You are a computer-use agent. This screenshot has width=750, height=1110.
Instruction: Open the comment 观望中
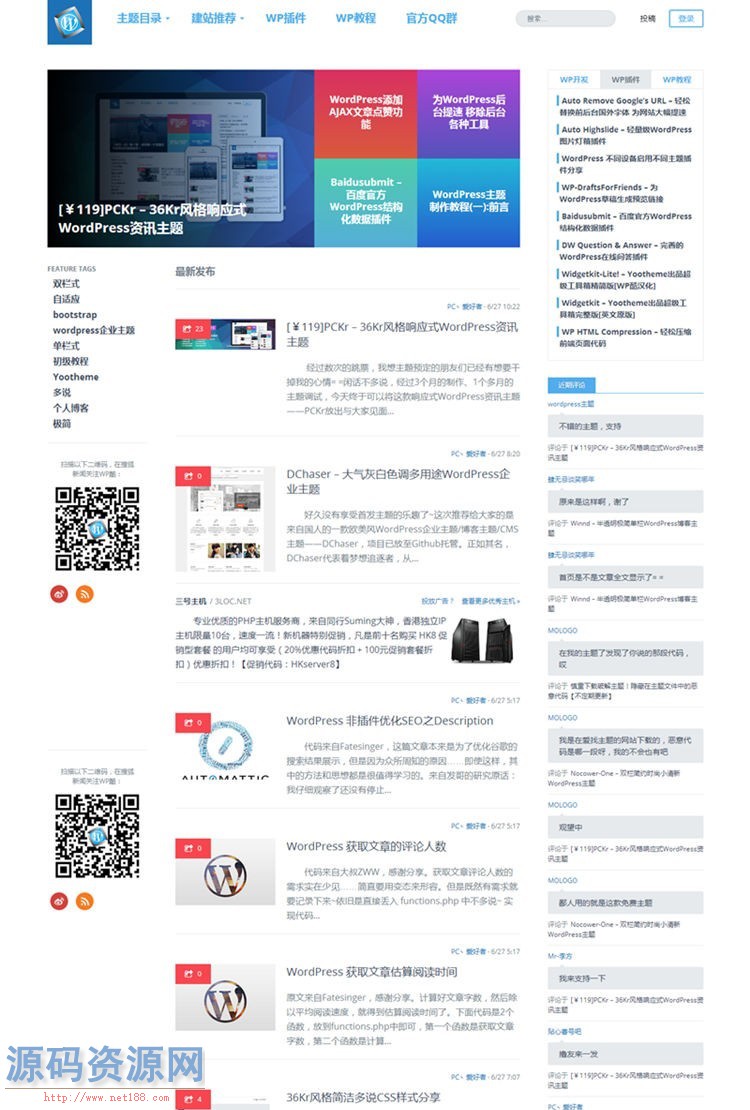pyautogui.click(x=625, y=827)
